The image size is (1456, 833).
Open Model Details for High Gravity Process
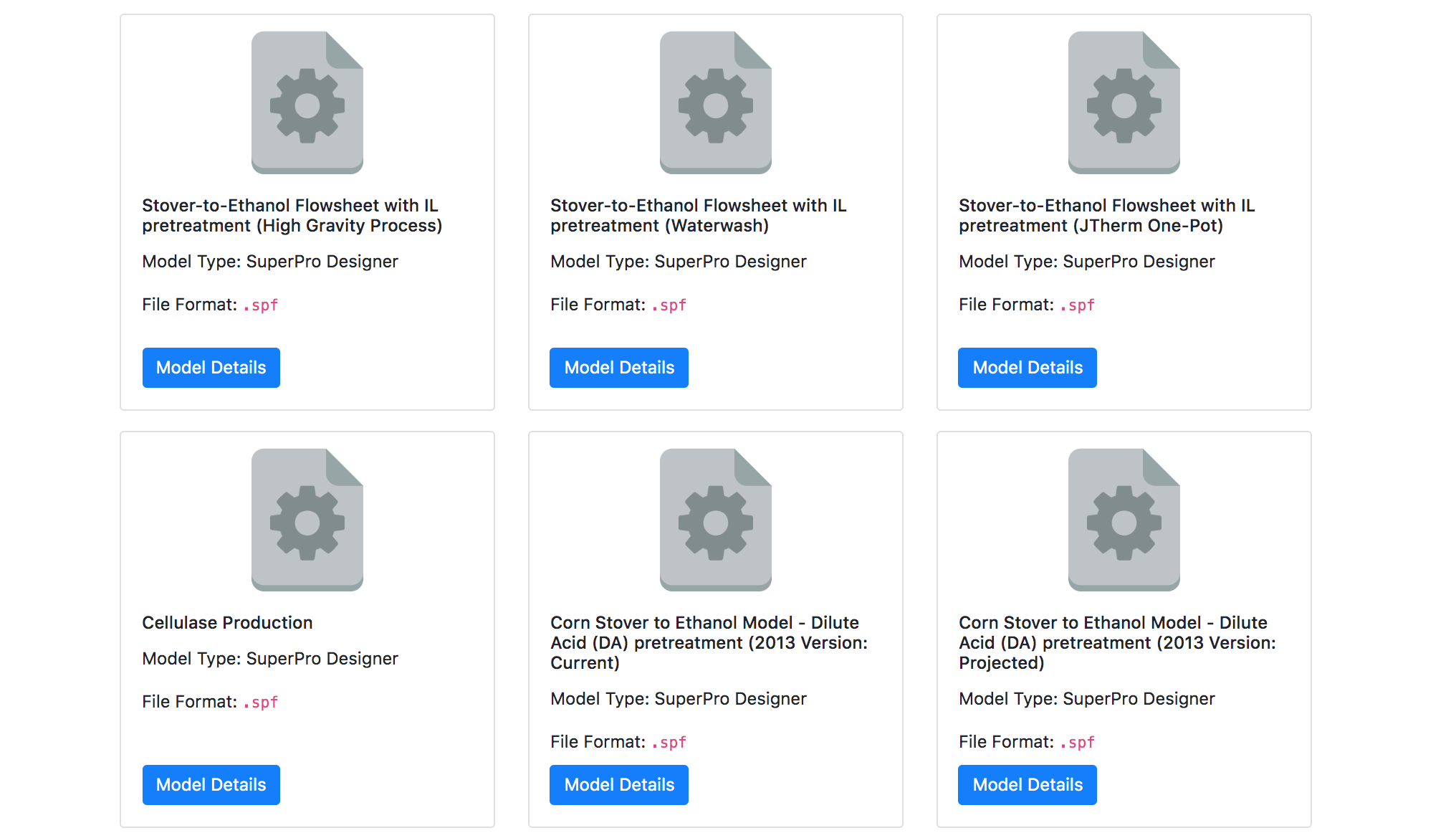tap(211, 368)
